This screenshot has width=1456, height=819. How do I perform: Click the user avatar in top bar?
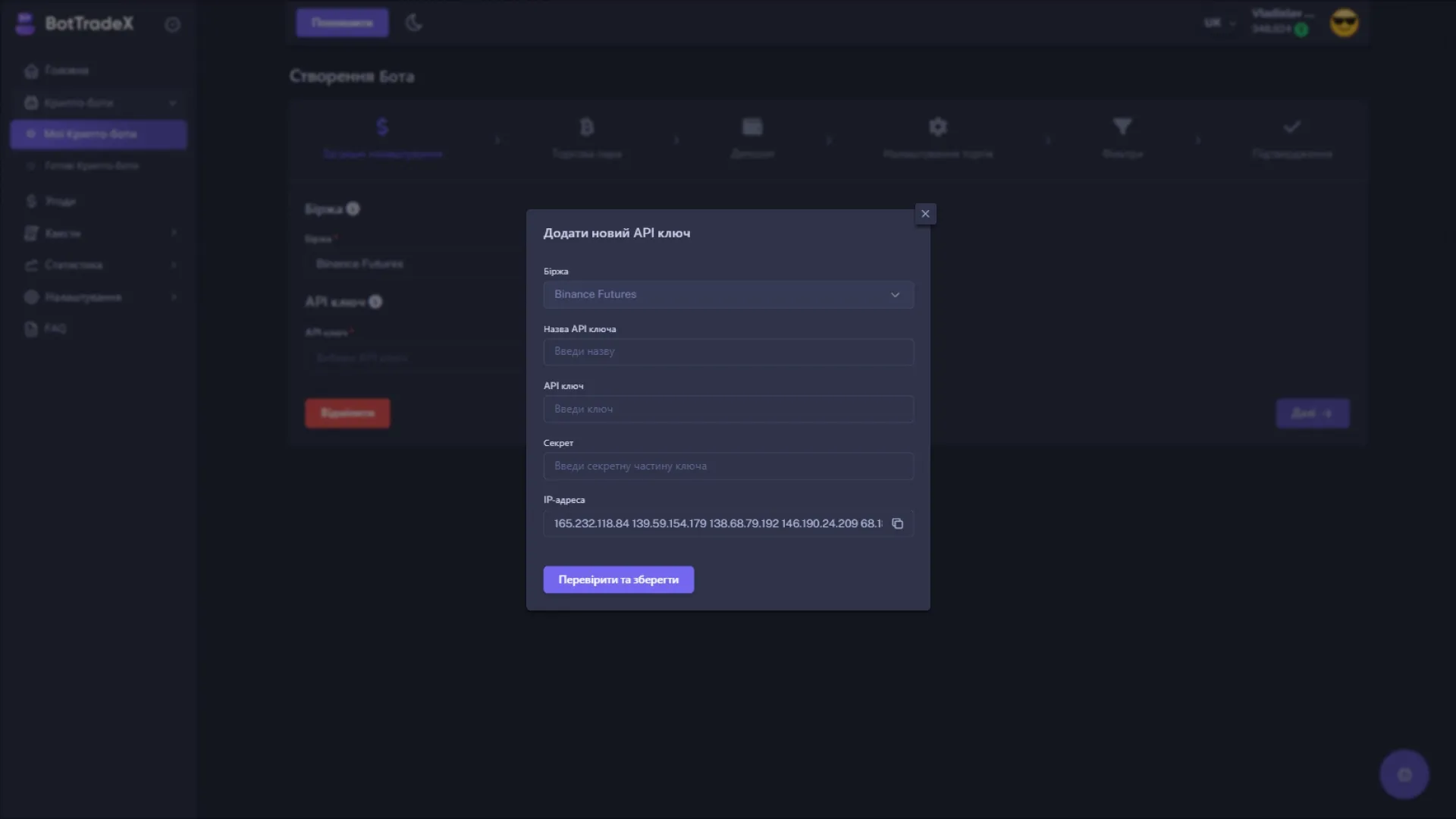click(1344, 23)
